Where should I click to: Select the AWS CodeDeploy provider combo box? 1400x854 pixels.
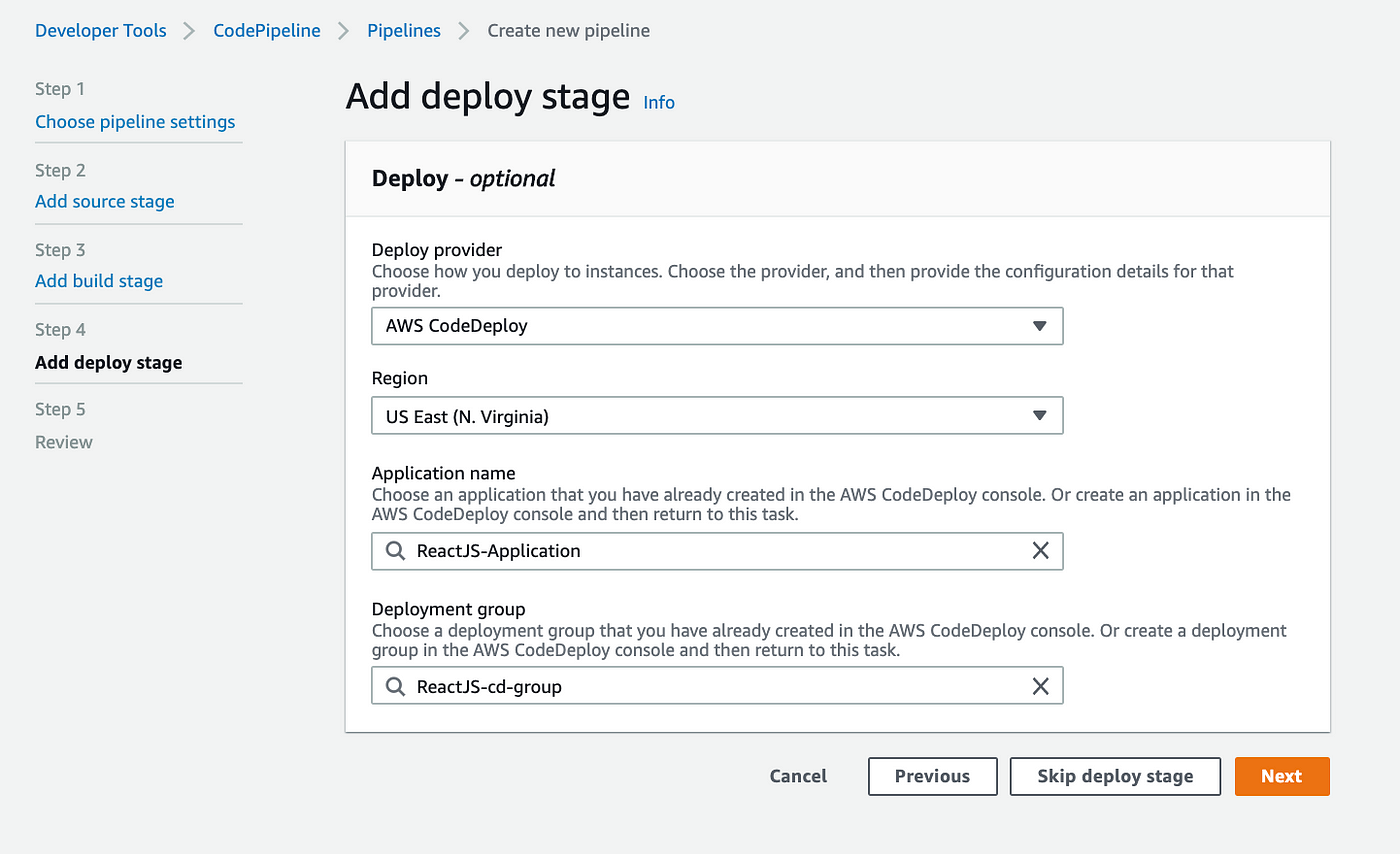717,326
